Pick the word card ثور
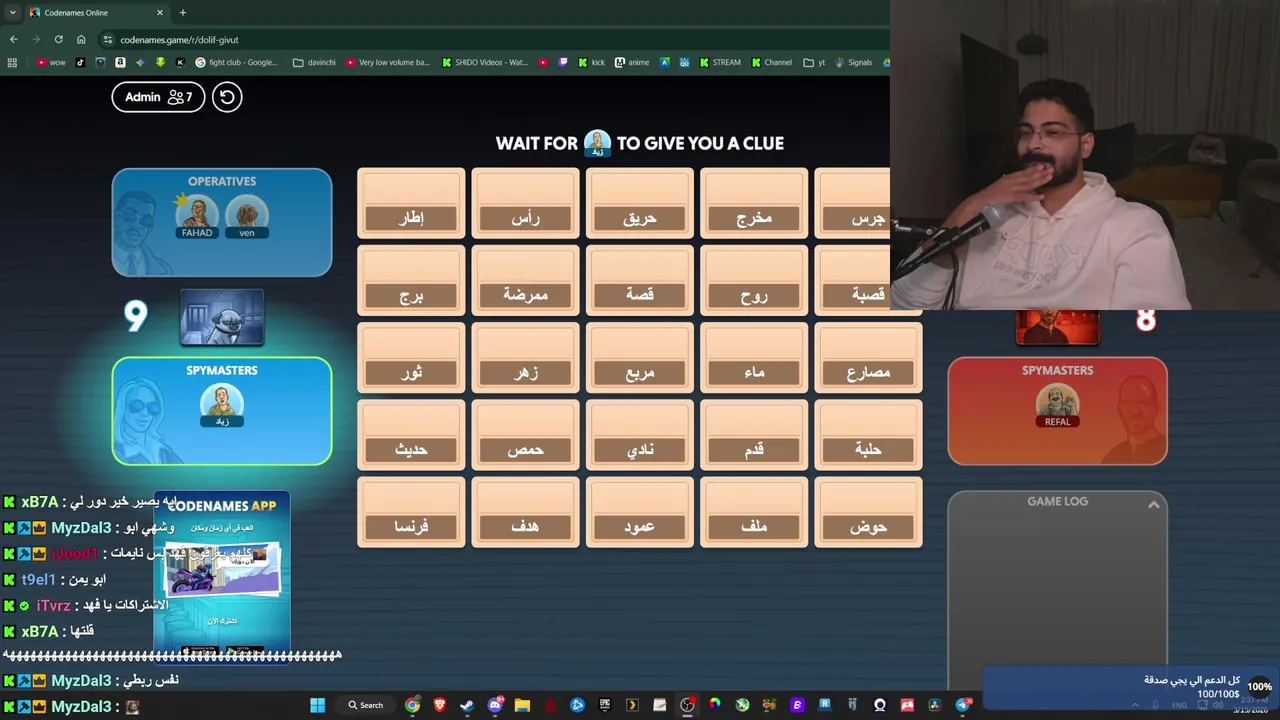The image size is (1280, 720). [411, 358]
